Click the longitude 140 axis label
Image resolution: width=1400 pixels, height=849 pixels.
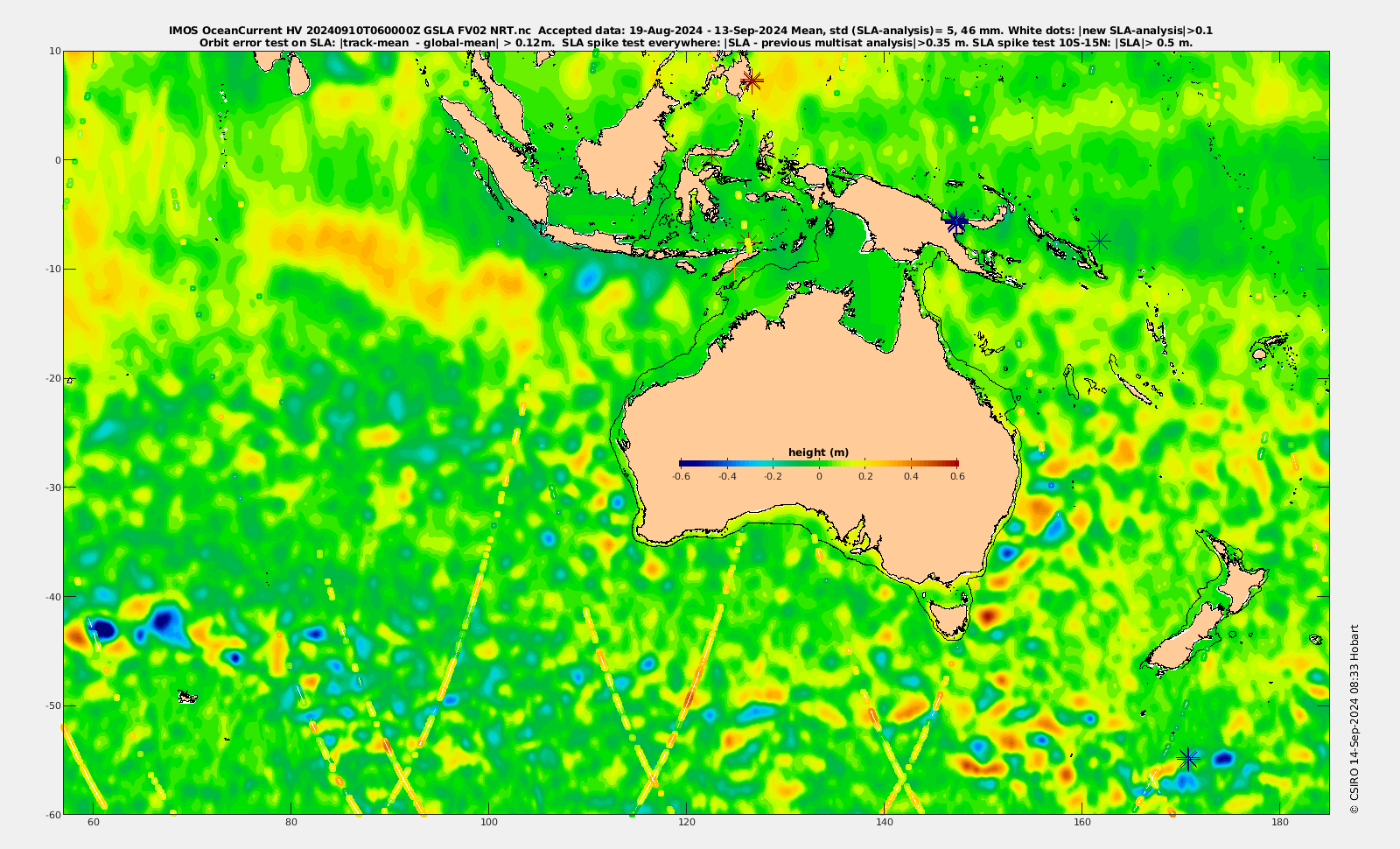tap(885, 822)
